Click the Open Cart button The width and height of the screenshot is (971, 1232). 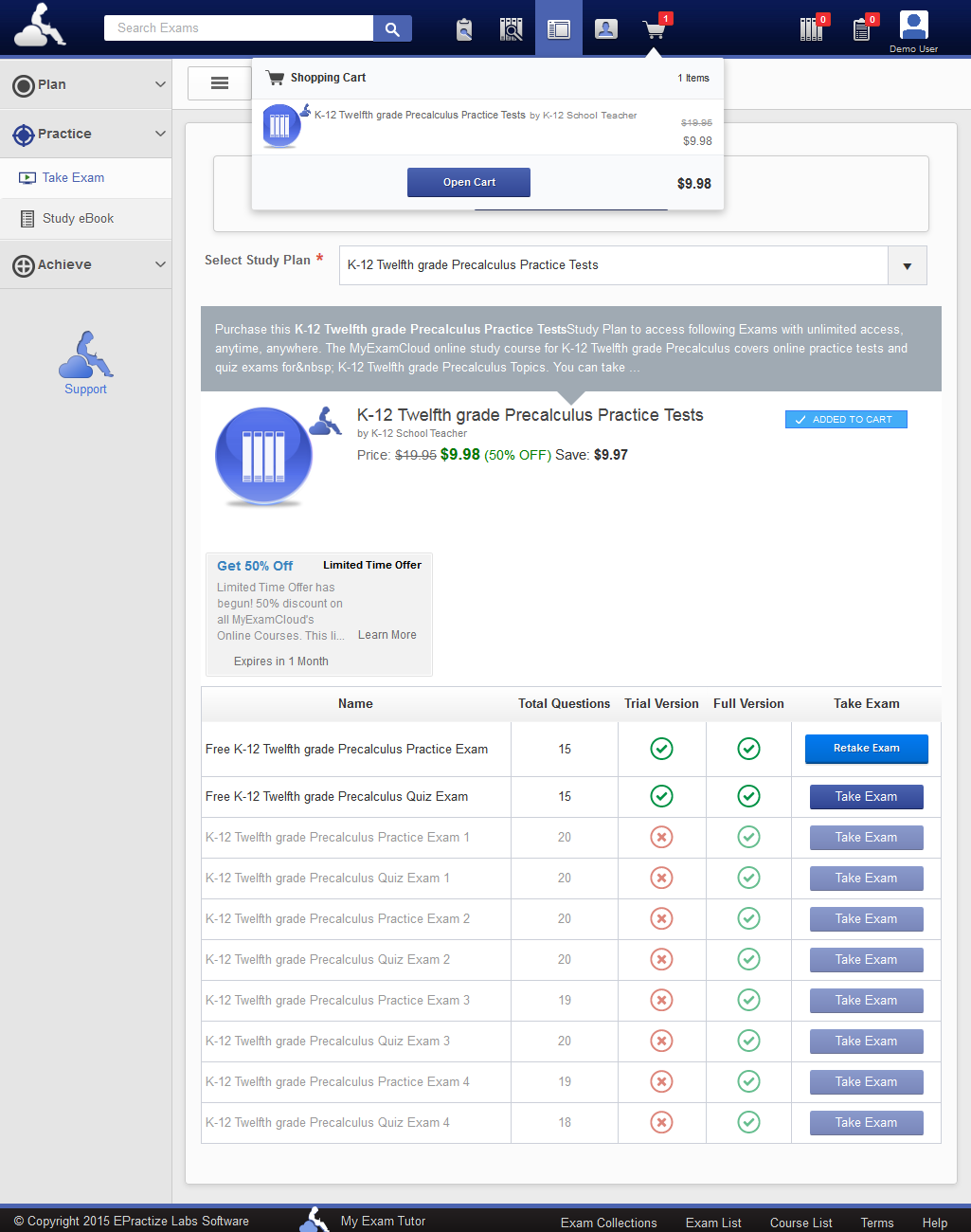pos(469,182)
